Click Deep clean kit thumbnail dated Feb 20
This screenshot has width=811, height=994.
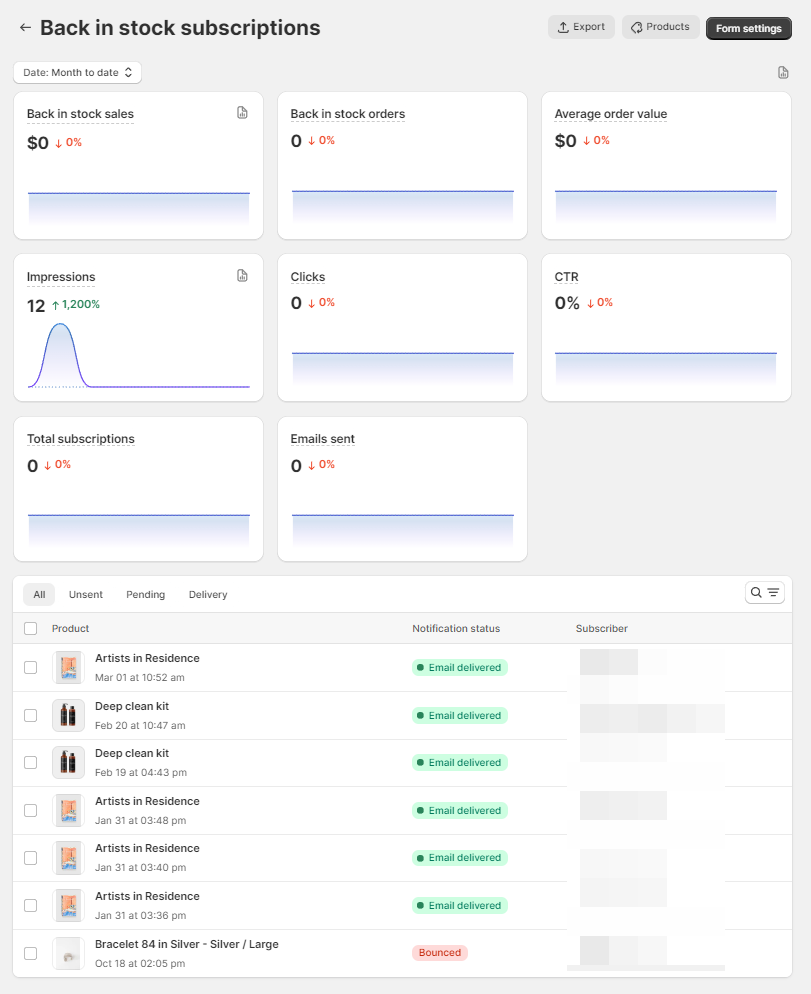click(x=68, y=715)
